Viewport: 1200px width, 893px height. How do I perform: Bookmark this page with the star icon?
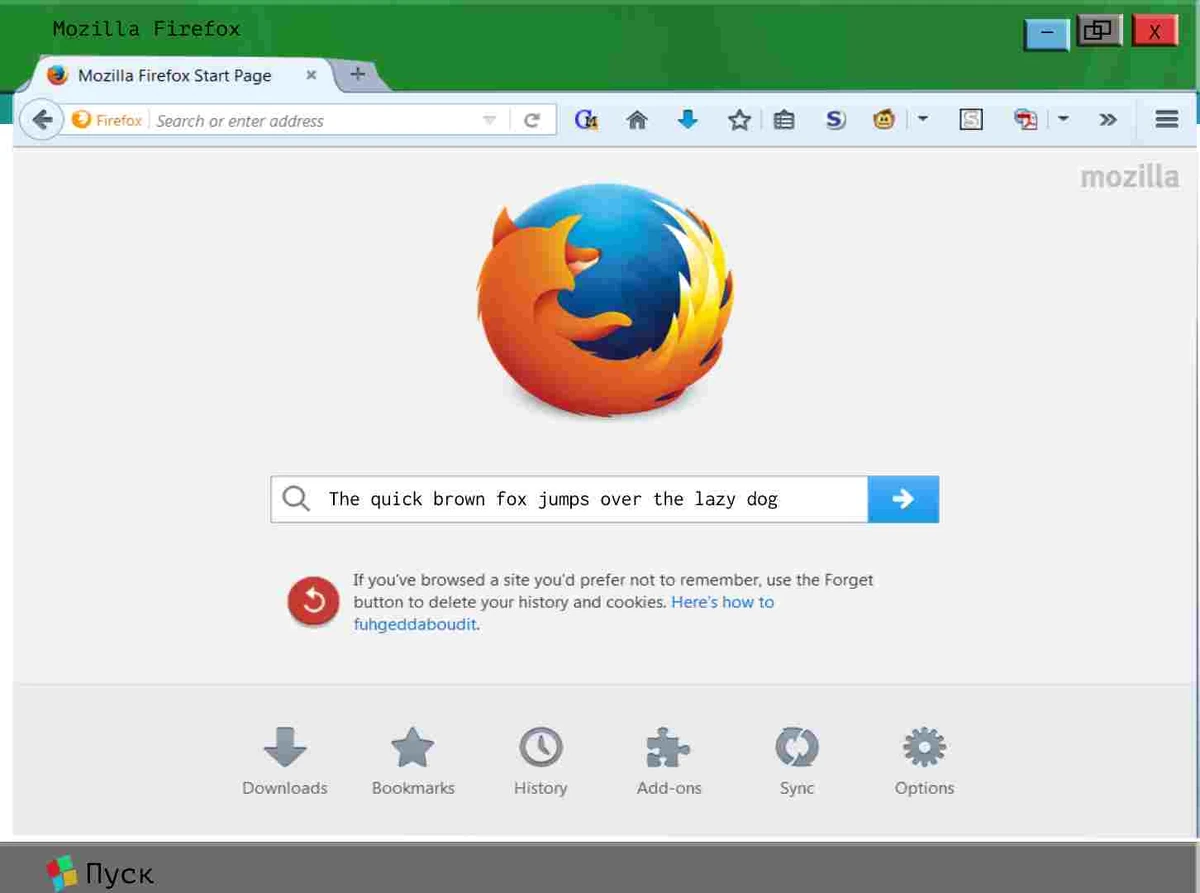tap(739, 119)
